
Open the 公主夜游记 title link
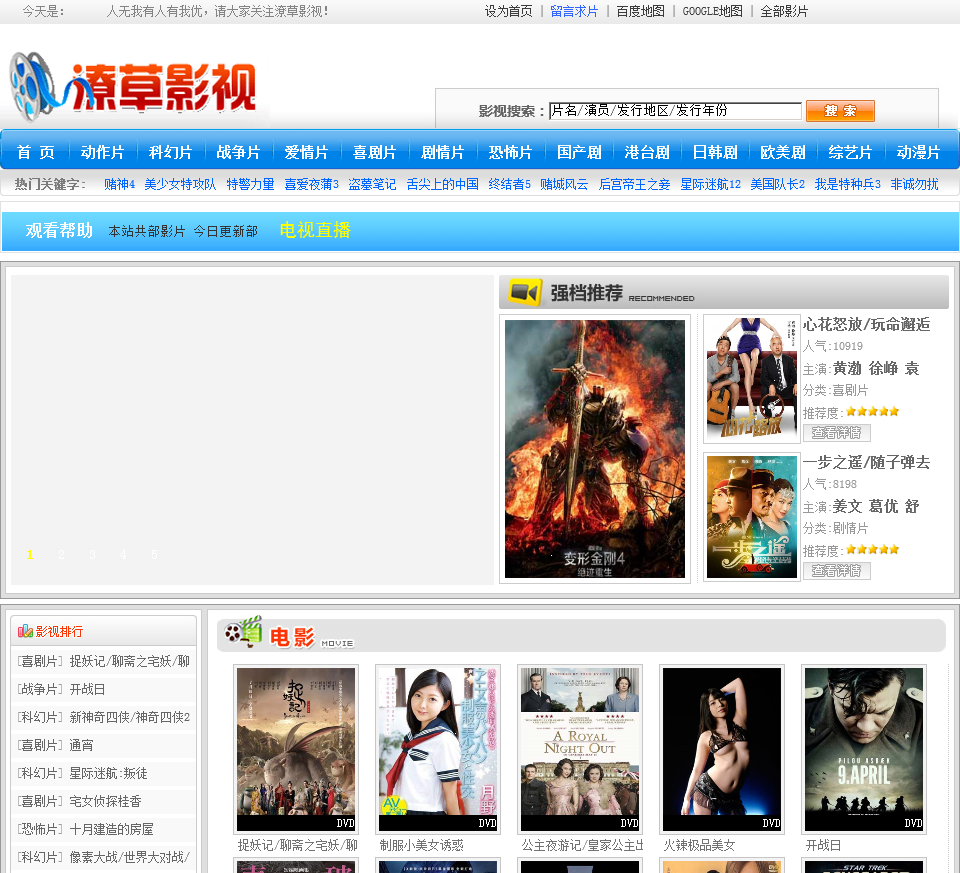tap(582, 845)
